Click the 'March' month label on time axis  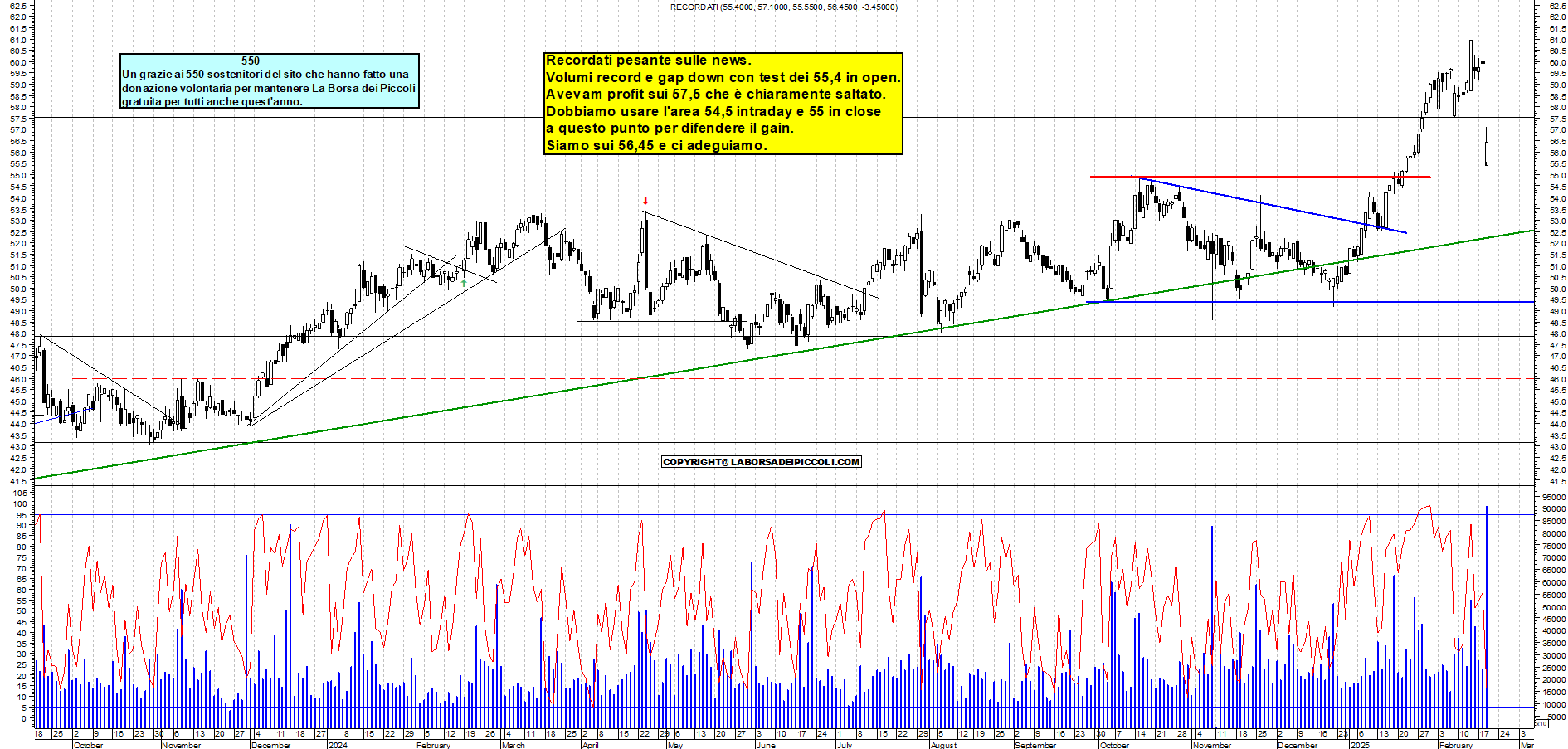pos(514,745)
